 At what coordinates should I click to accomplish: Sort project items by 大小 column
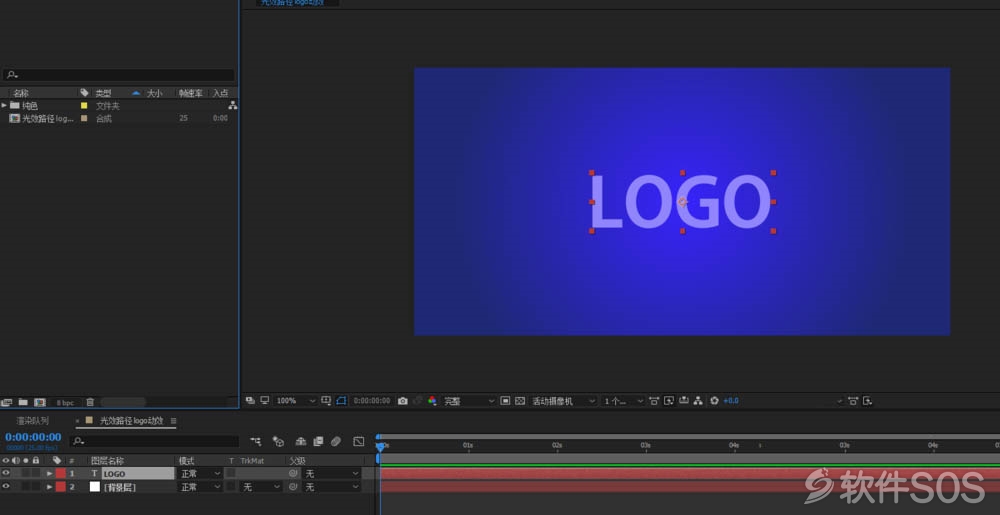[x=155, y=93]
